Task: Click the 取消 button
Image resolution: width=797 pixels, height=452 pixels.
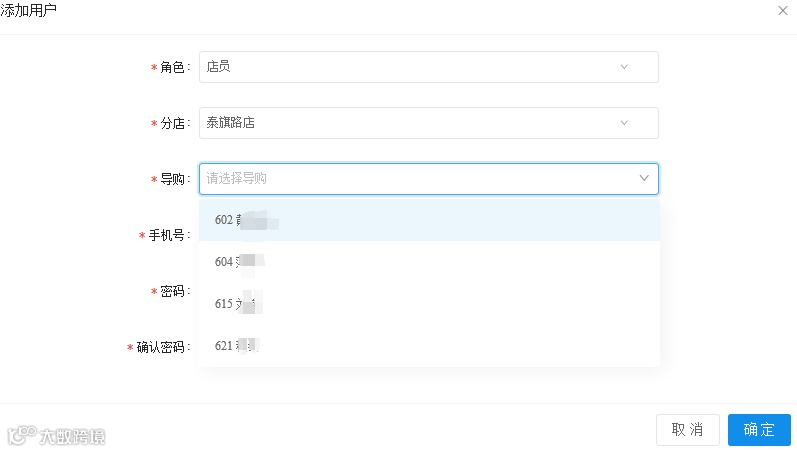Action: 687,430
